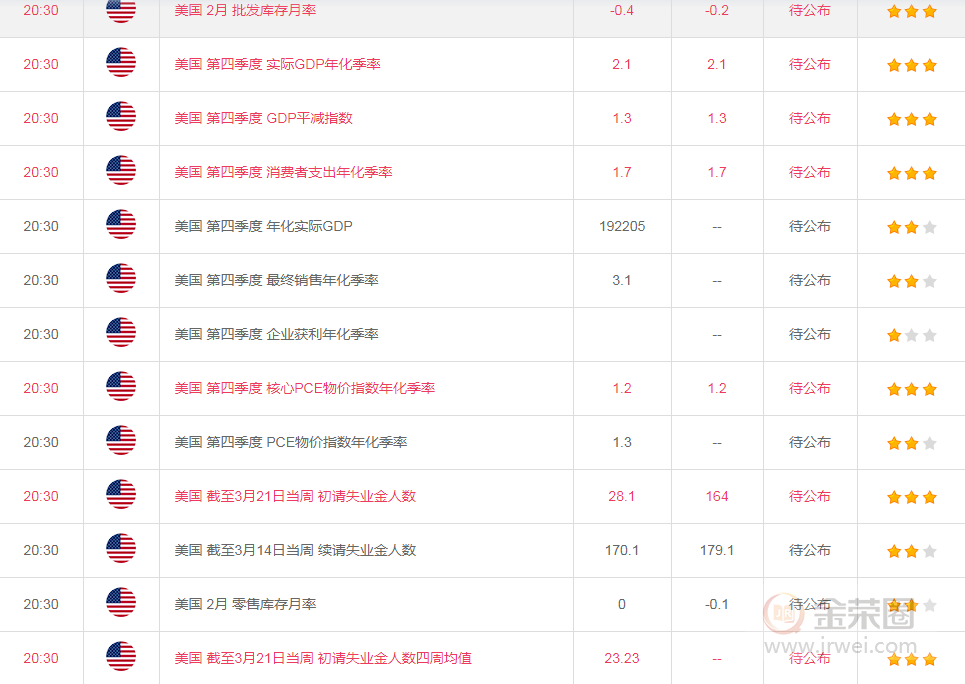Open the 美国 第四季度 实际GDP年化季率 event link

click(280, 62)
